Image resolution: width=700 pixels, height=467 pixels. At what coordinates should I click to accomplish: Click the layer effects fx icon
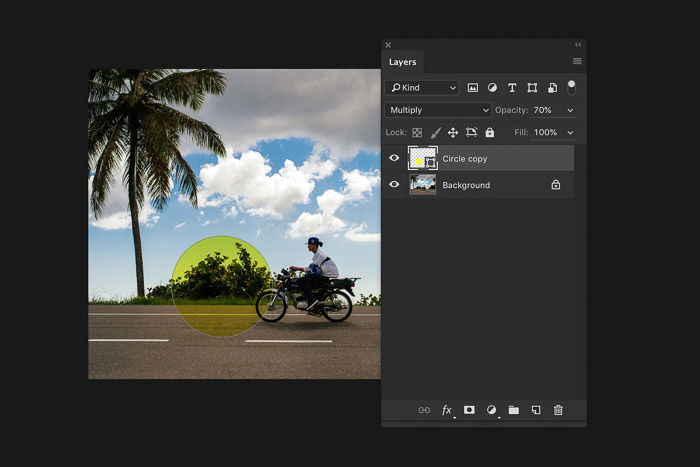click(x=447, y=410)
